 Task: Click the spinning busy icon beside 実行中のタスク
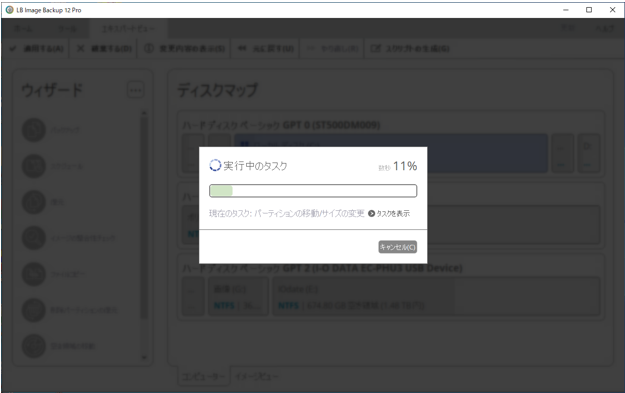pyautogui.click(x=215, y=165)
